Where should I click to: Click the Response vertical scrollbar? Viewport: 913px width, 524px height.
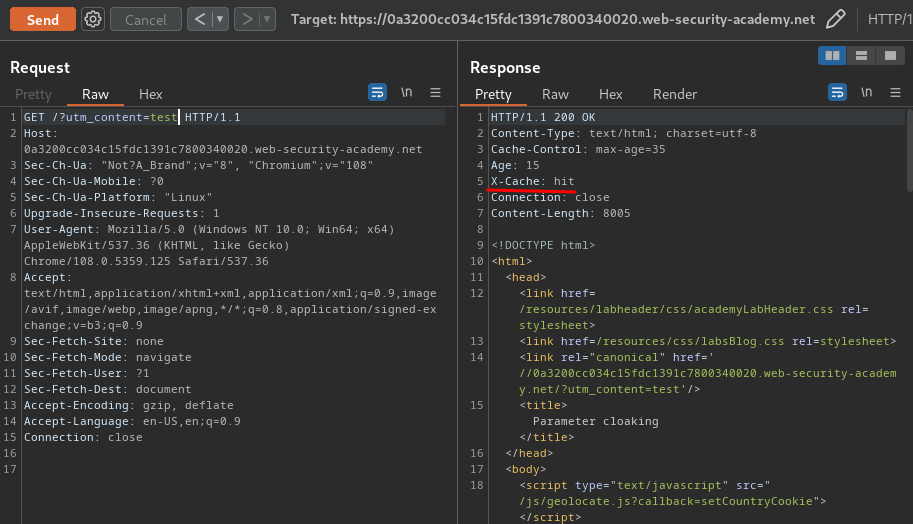click(x=910, y=150)
